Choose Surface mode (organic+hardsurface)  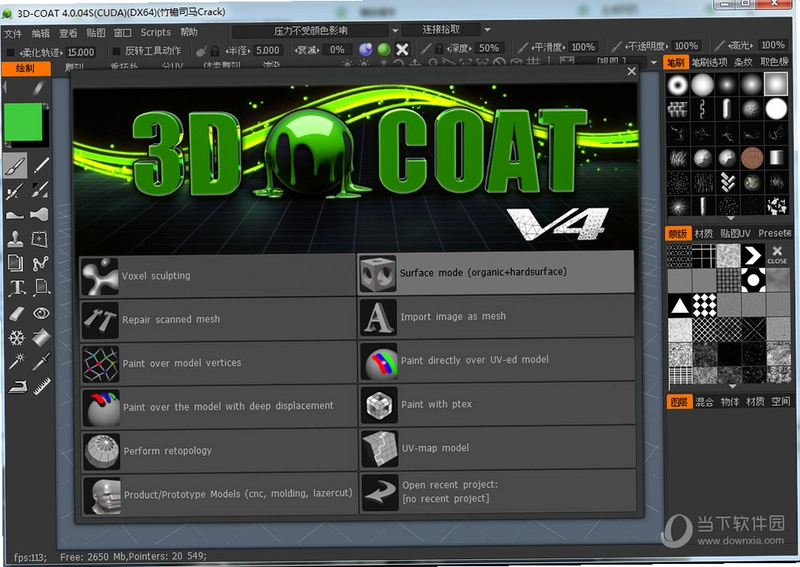(x=496, y=274)
